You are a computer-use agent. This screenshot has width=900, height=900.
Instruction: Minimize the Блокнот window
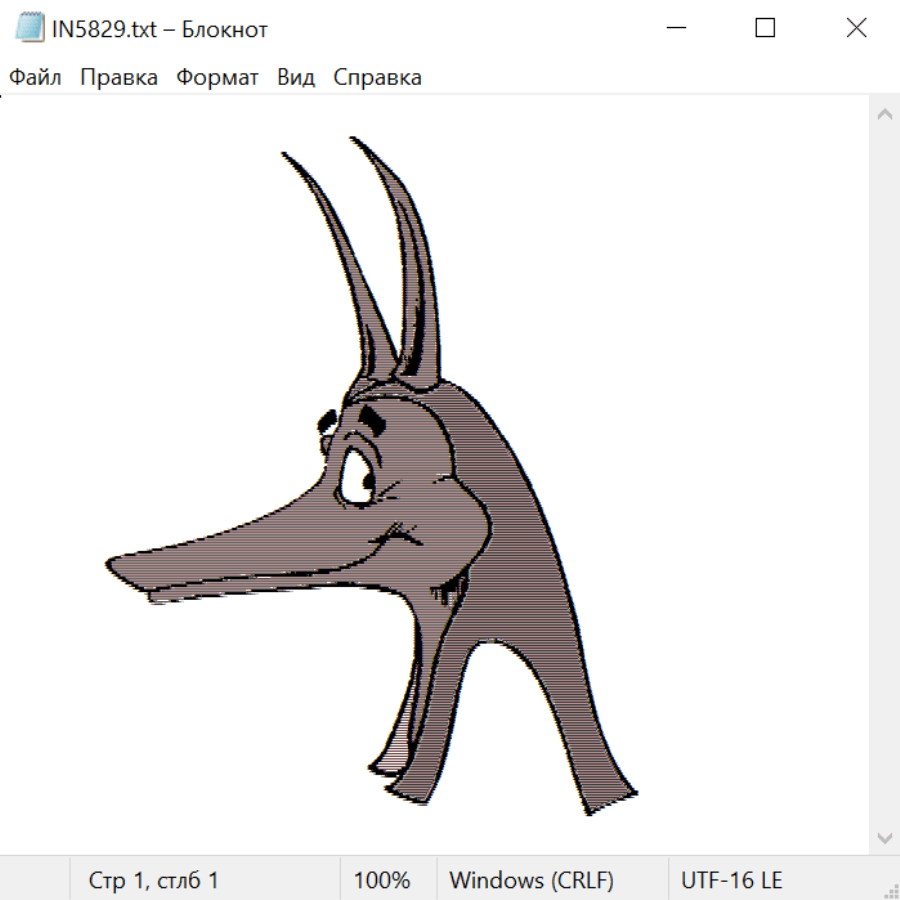675,29
